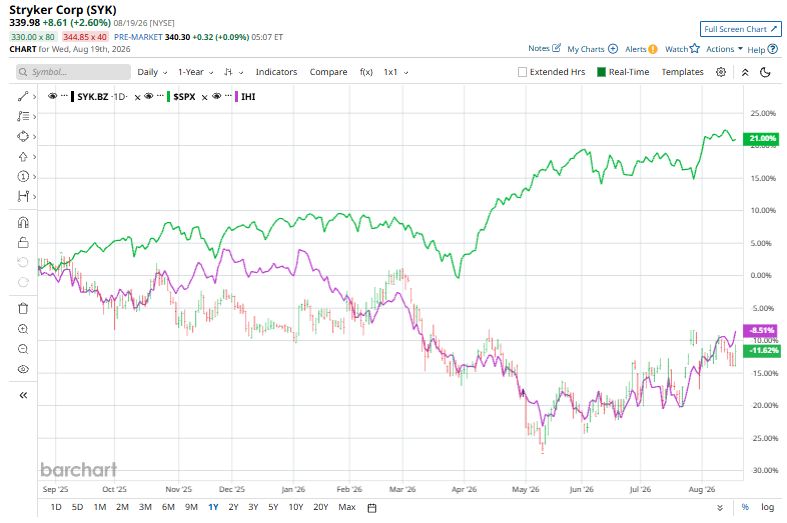Click the My Charts link
Screen dimensions: 787x523
pyautogui.click(x=586, y=49)
